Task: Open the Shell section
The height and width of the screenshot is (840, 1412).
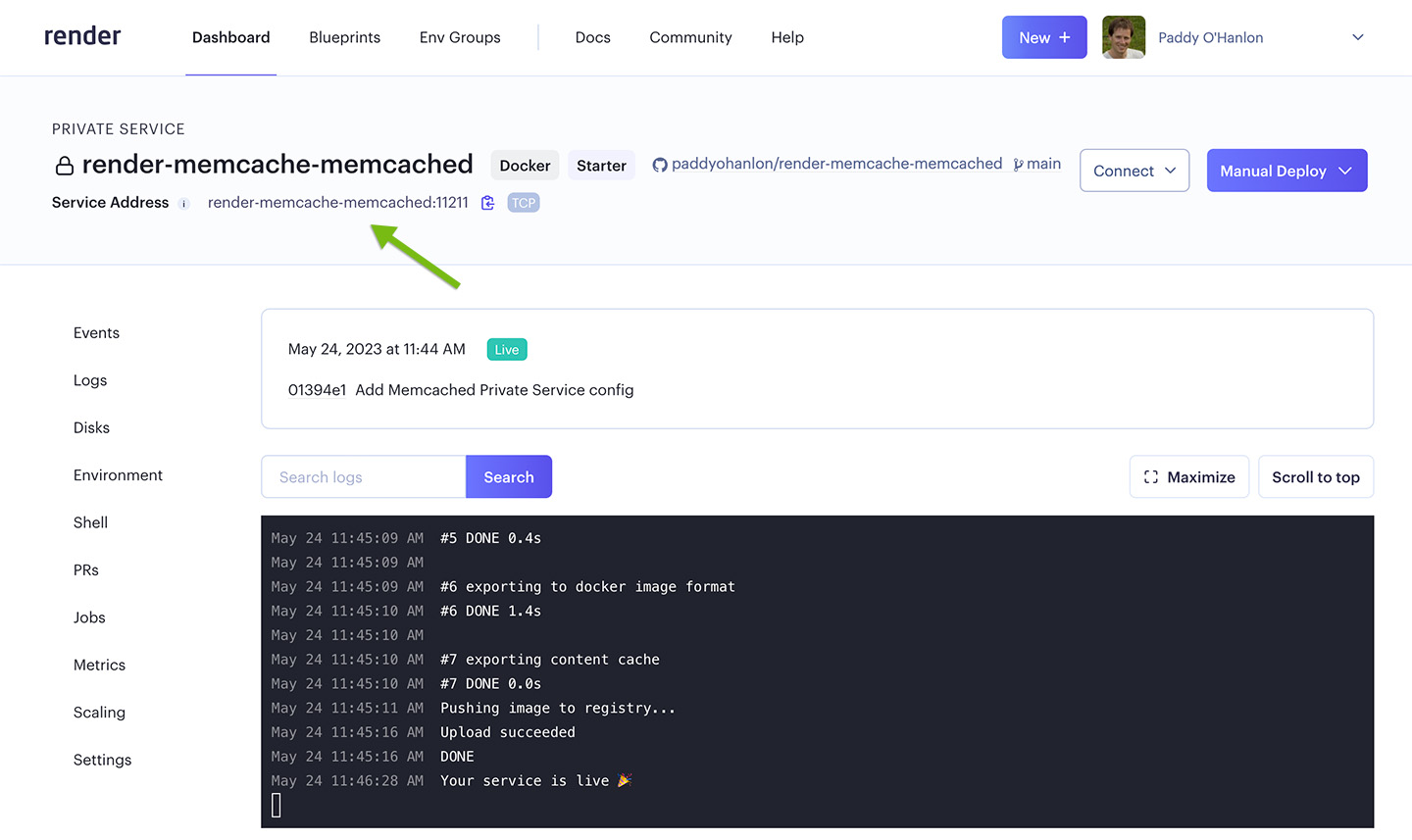Action: tap(90, 522)
